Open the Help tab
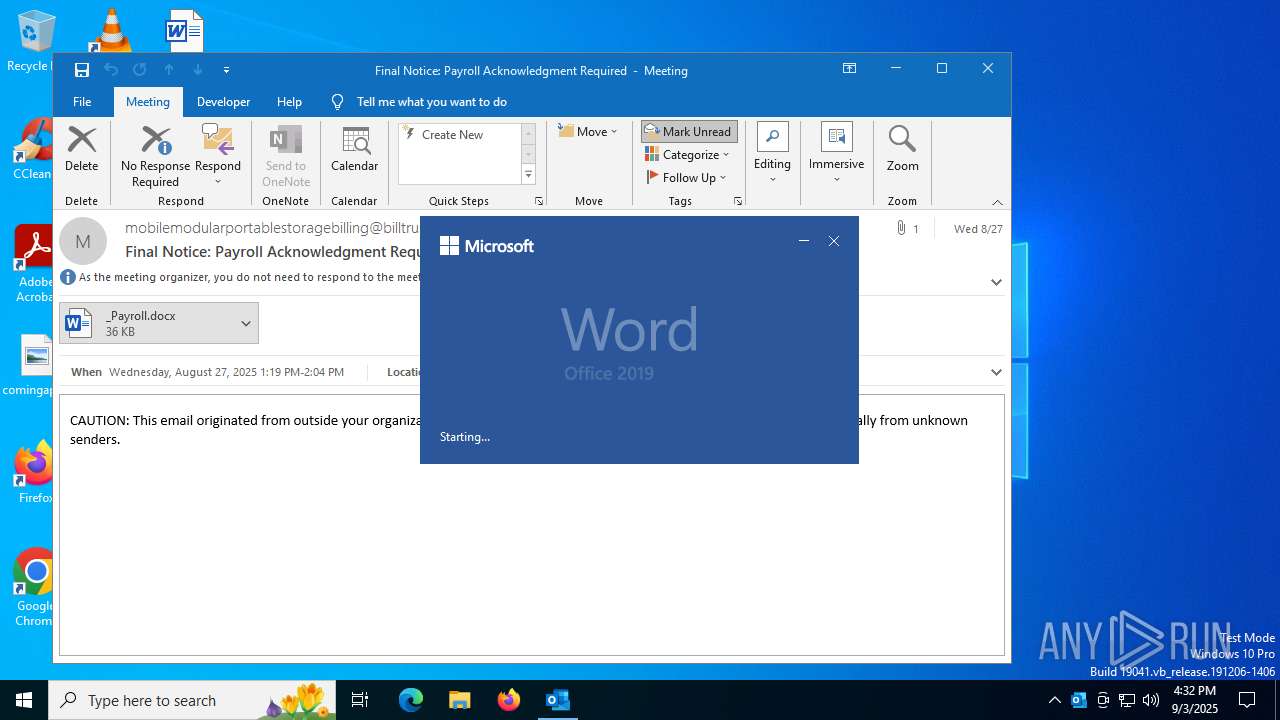This screenshot has width=1280, height=720. pyautogui.click(x=289, y=102)
